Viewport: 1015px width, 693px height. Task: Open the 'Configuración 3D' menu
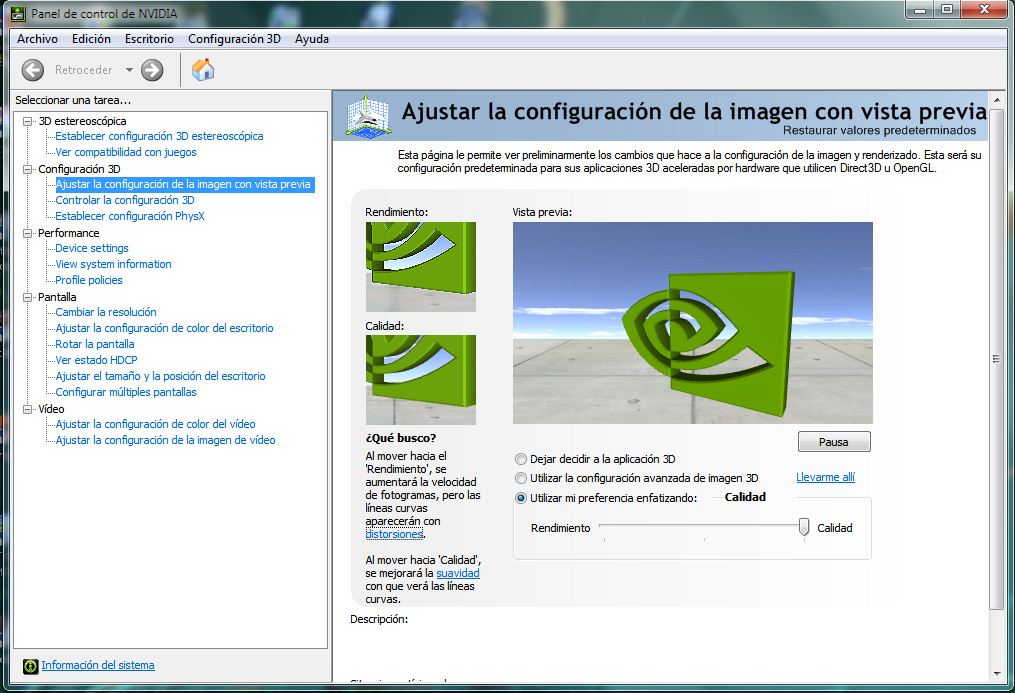pyautogui.click(x=234, y=39)
